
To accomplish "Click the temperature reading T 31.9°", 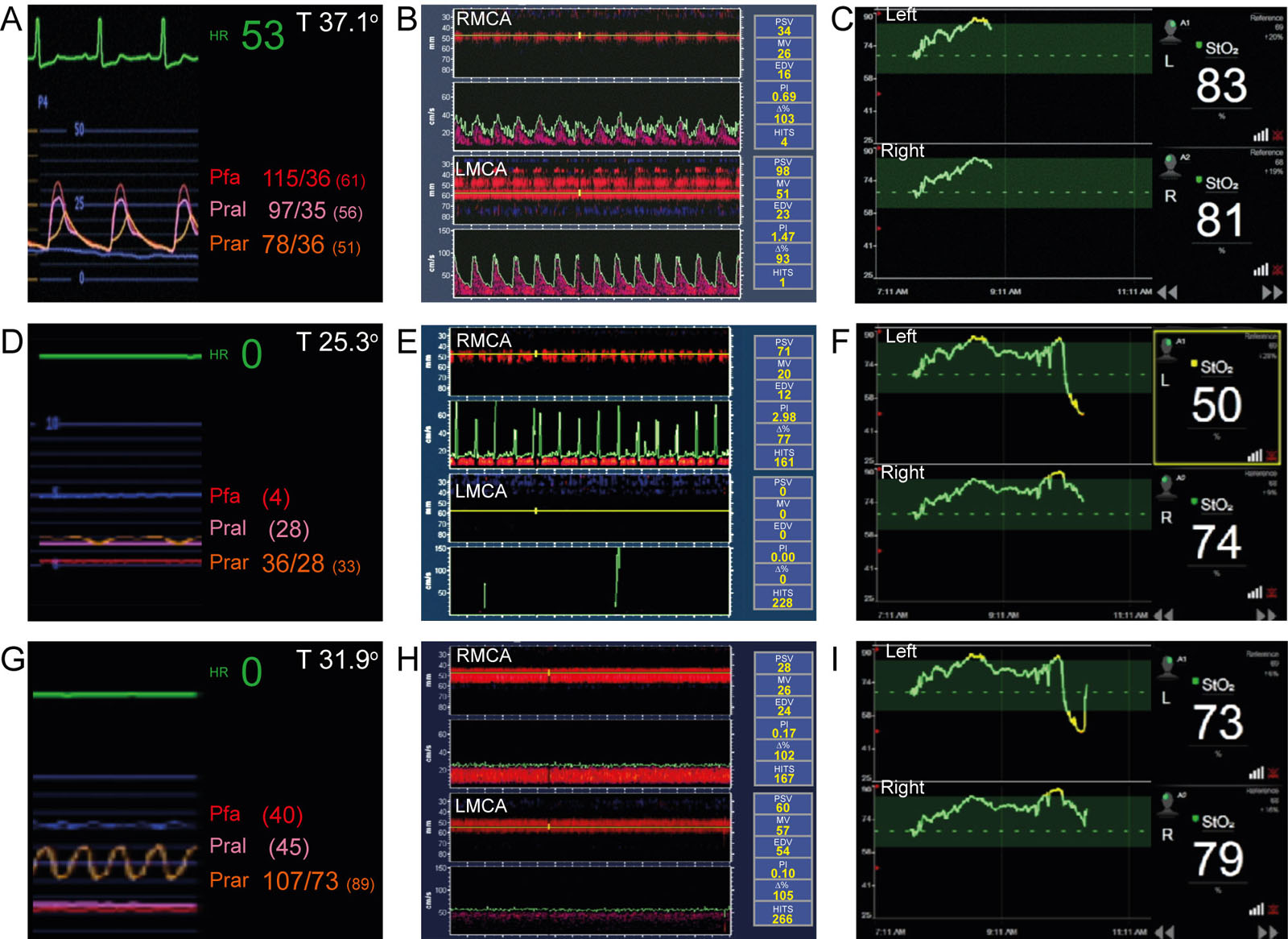I will click(337, 660).
